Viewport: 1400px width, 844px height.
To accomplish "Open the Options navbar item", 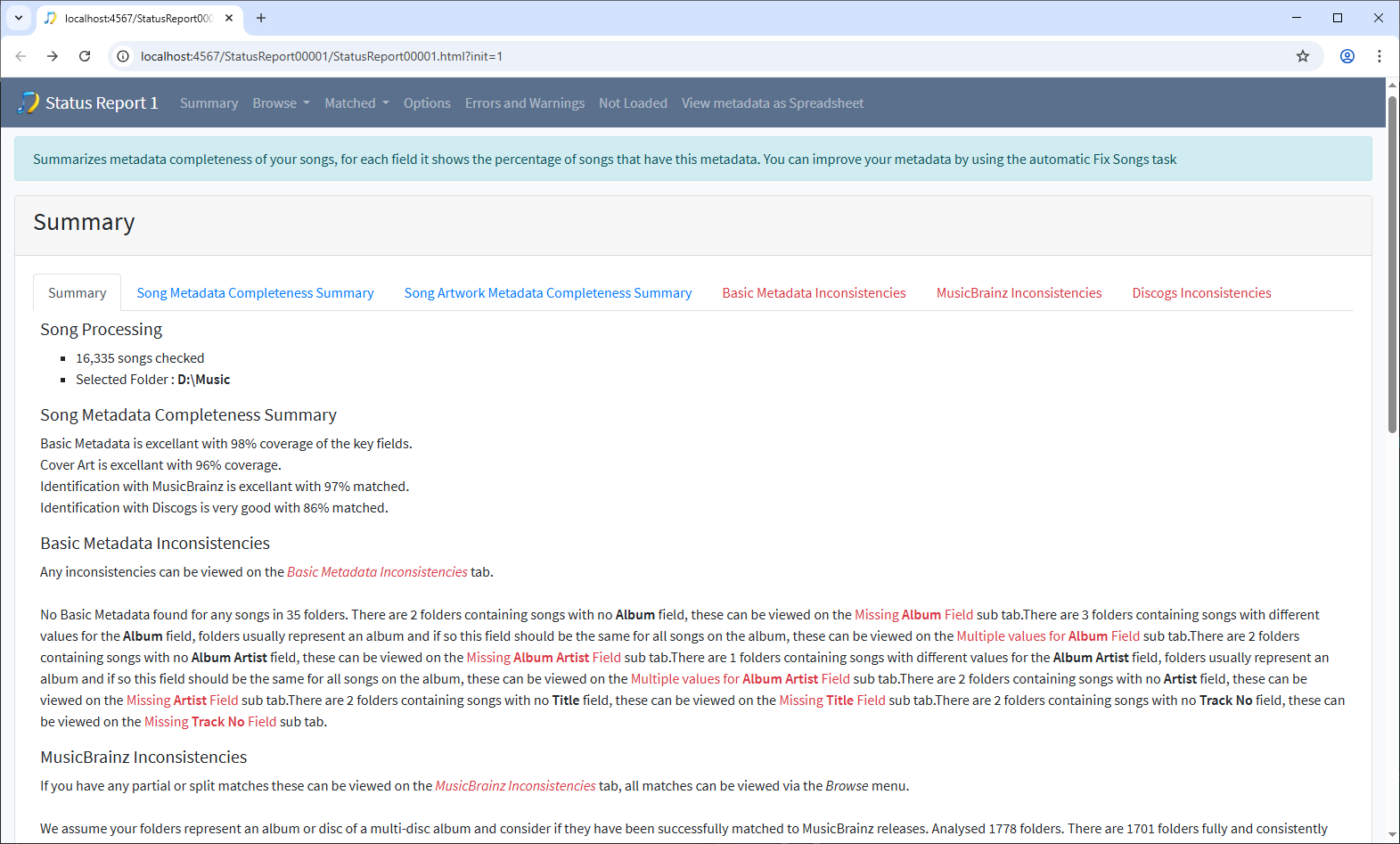I will point(427,103).
